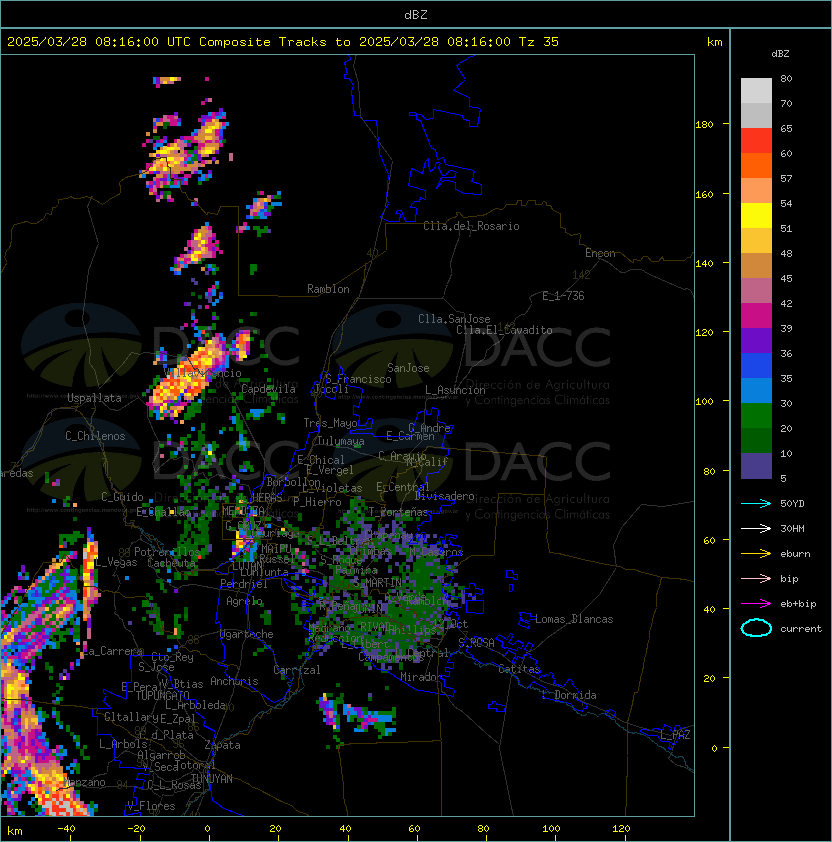Click the 'Composite Tracks' header timestamp text
Image resolution: width=832 pixels, height=842 pixels.
click(283, 42)
